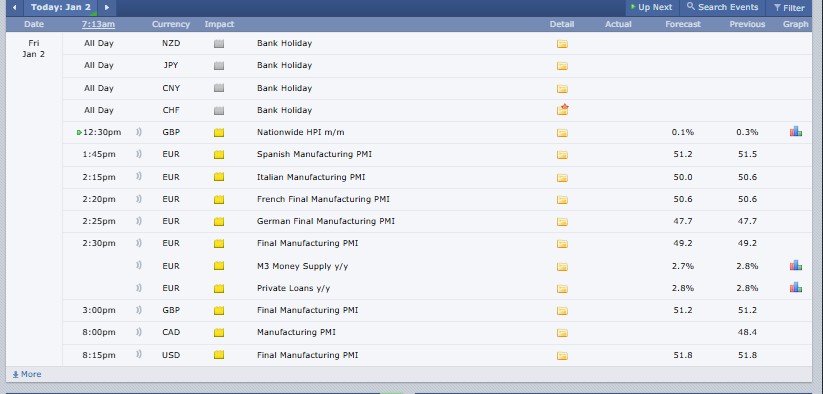Click the Currency column header
The height and width of the screenshot is (394, 823).
[171, 24]
